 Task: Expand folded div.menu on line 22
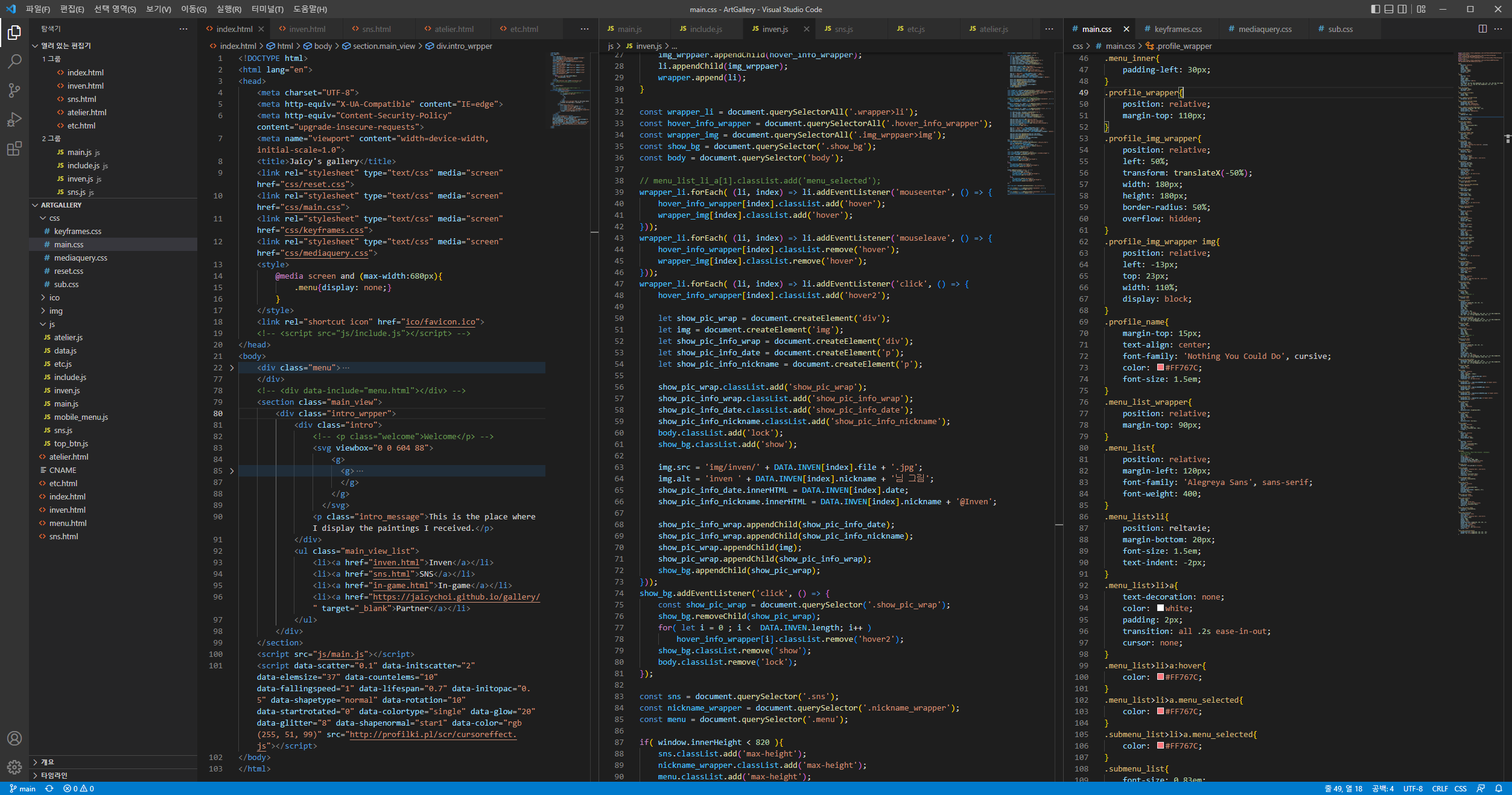point(232,368)
